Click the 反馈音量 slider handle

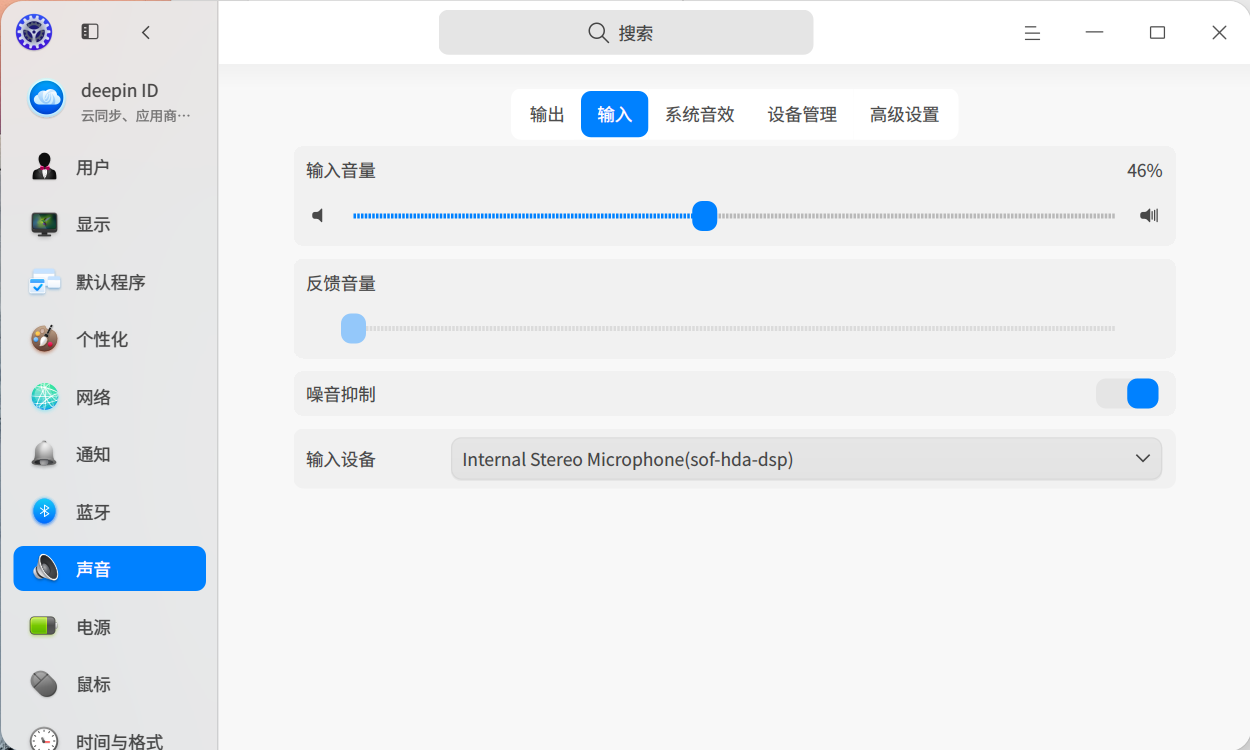[353, 328]
